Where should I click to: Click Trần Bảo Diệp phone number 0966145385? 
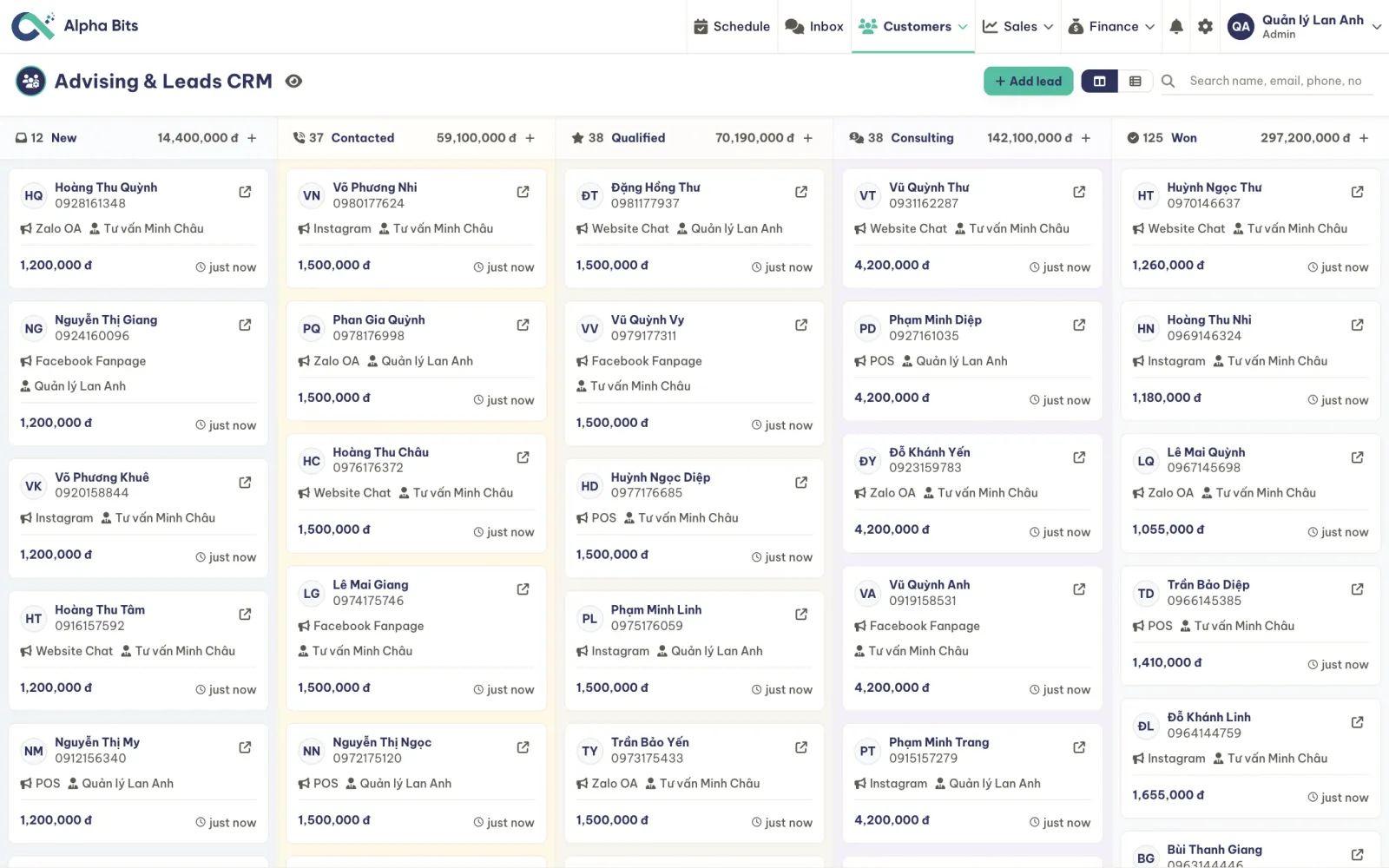click(x=1204, y=601)
